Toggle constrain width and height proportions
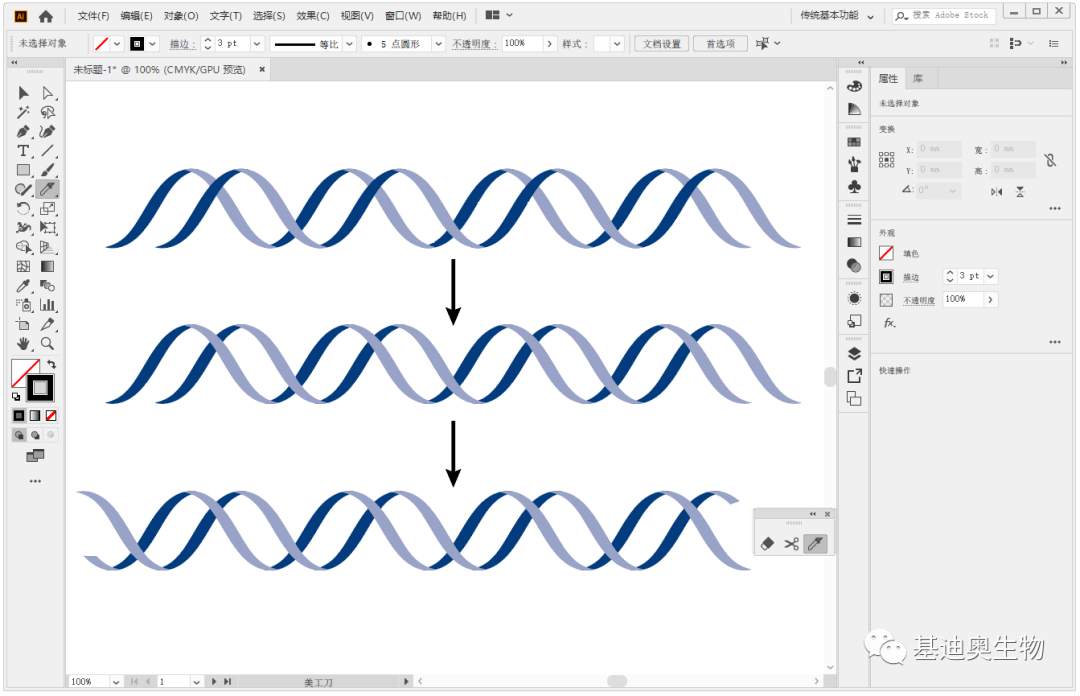1080x696 pixels. (x=1050, y=160)
